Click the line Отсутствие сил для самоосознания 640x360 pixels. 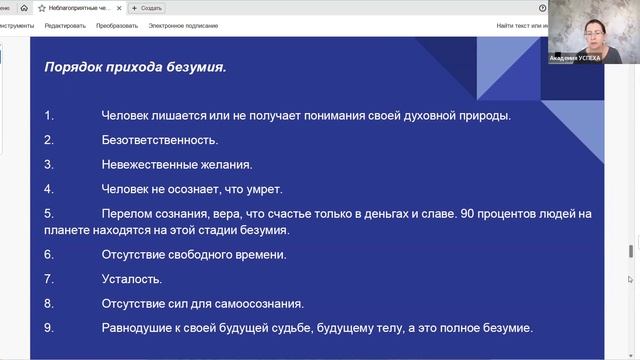coord(202,304)
